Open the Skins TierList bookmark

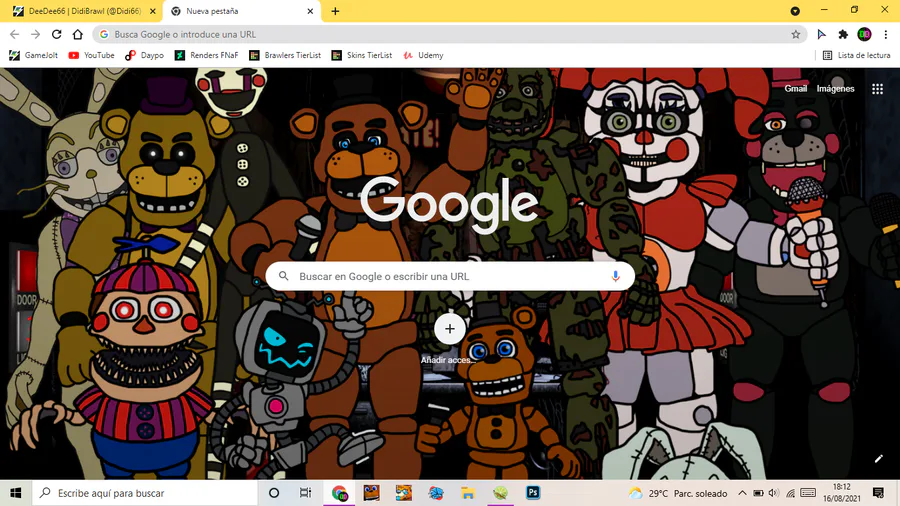click(x=362, y=55)
